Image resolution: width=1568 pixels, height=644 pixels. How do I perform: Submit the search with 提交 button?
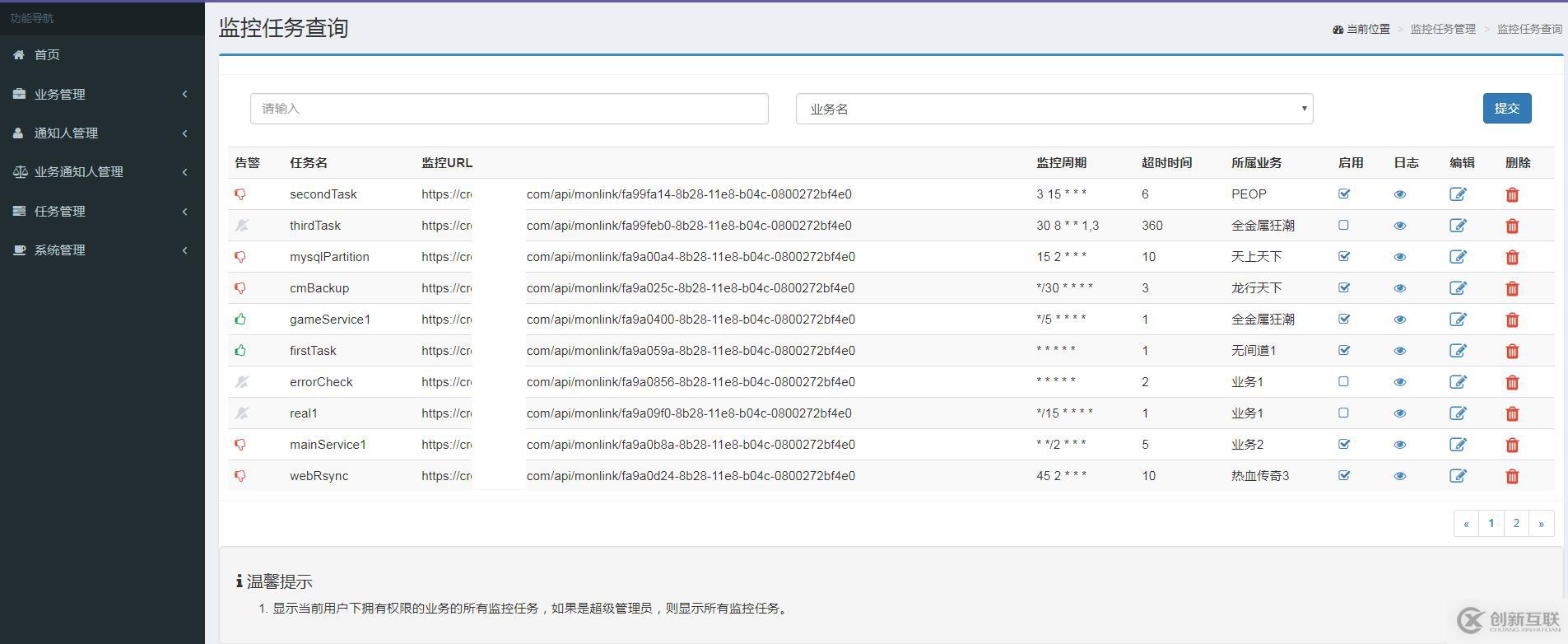[1507, 109]
